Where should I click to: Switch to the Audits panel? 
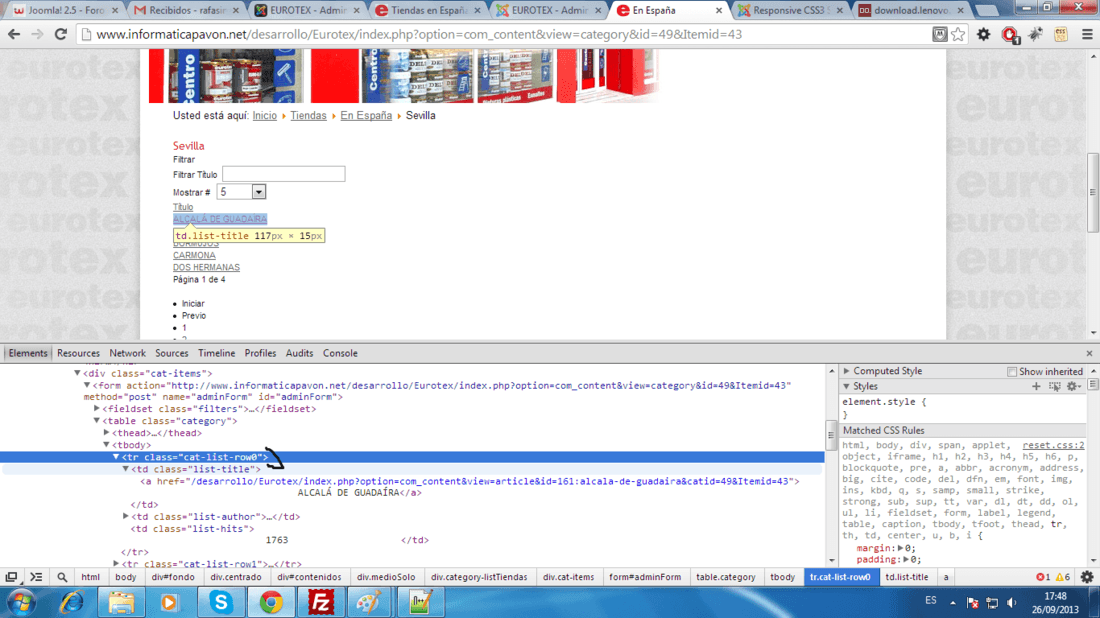[300, 354]
